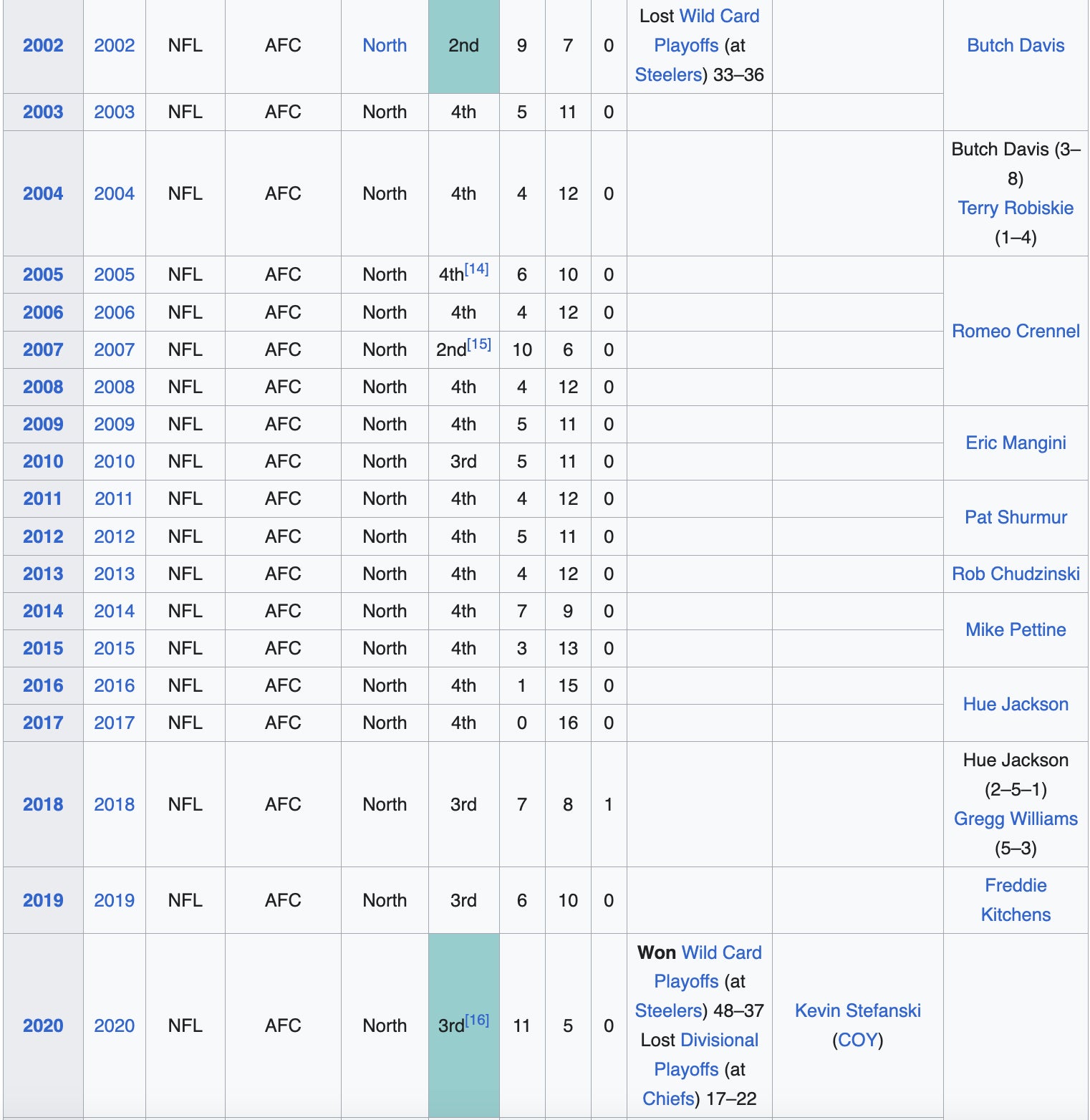1090x1120 pixels.
Task: Open the Butch Davis coach link
Action: click(1015, 45)
